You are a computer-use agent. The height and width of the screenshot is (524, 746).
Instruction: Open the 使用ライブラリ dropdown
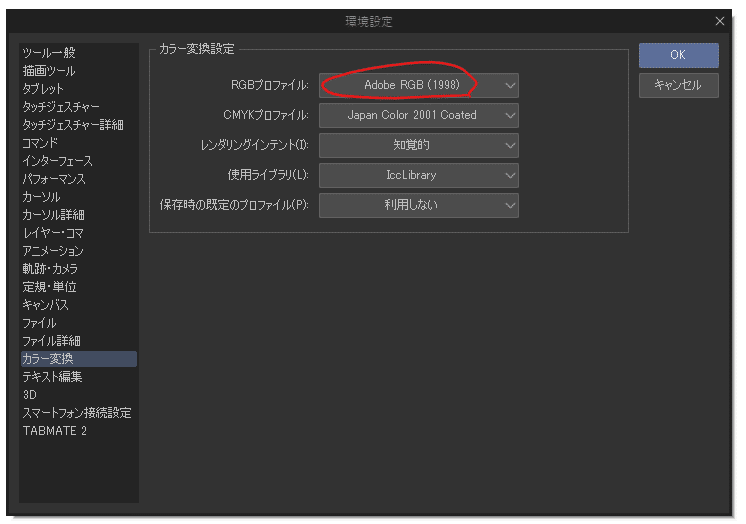coord(419,176)
